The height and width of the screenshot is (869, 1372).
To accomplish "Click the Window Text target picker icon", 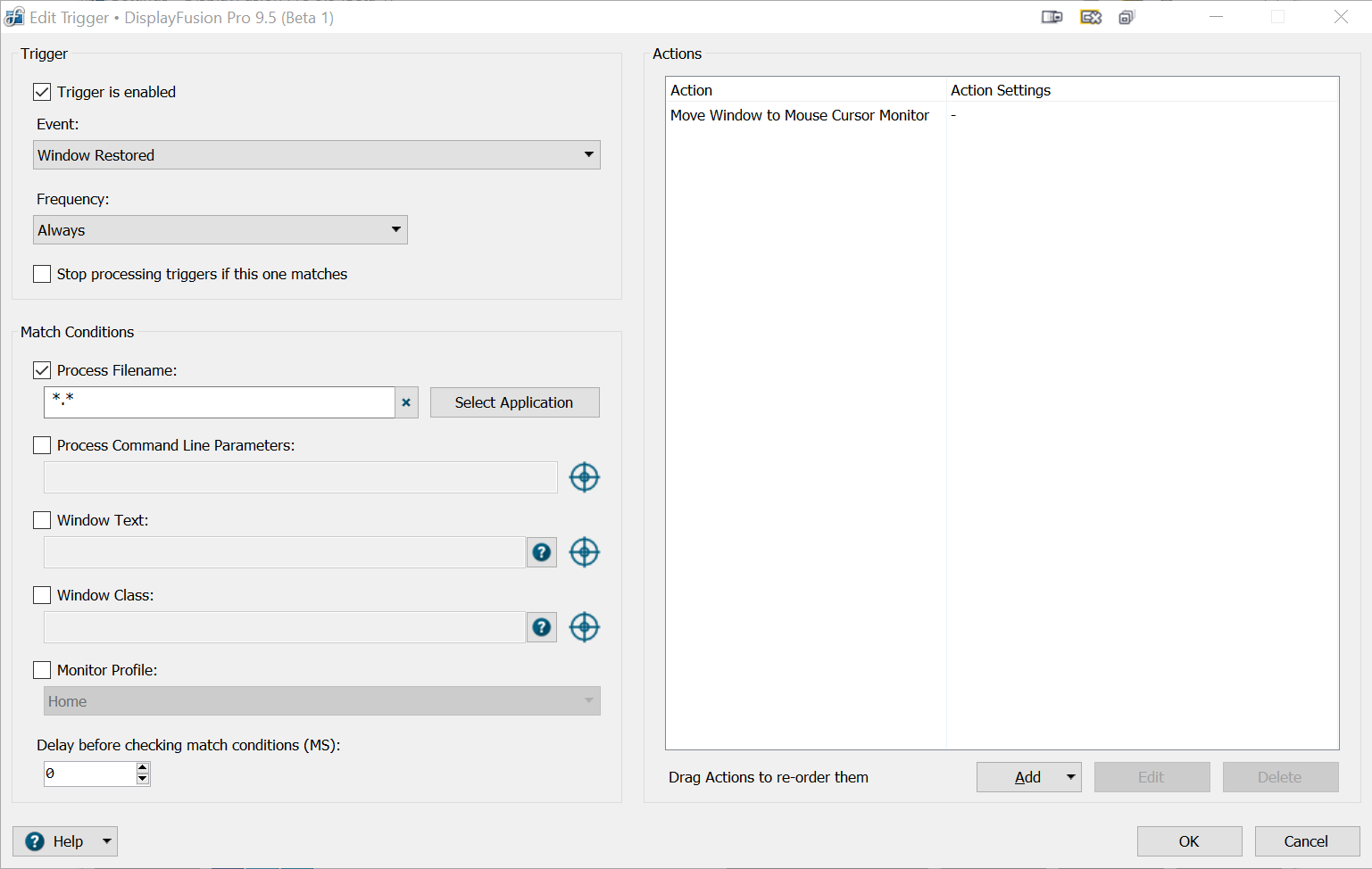I will pyautogui.click(x=584, y=552).
